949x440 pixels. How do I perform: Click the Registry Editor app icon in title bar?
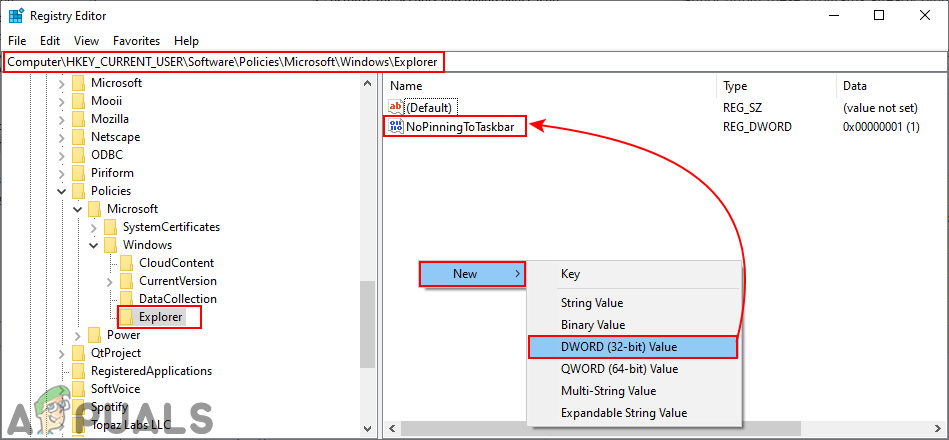[16, 16]
